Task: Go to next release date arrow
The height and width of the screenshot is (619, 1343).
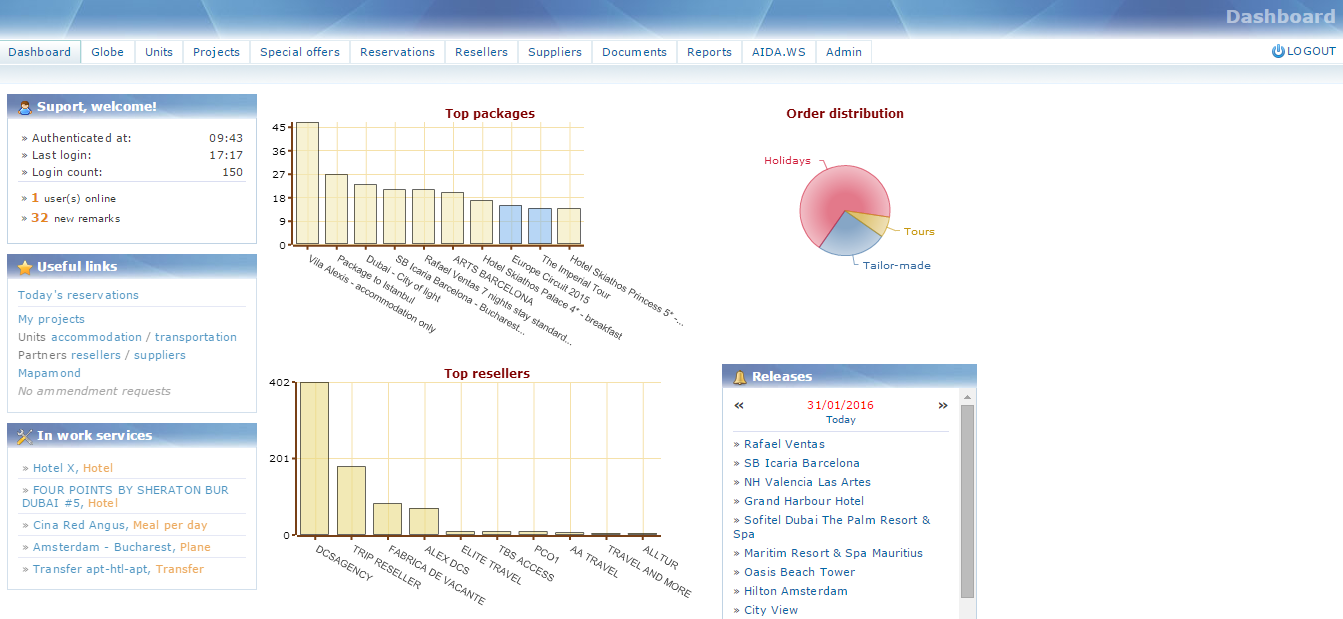Action: tap(942, 406)
